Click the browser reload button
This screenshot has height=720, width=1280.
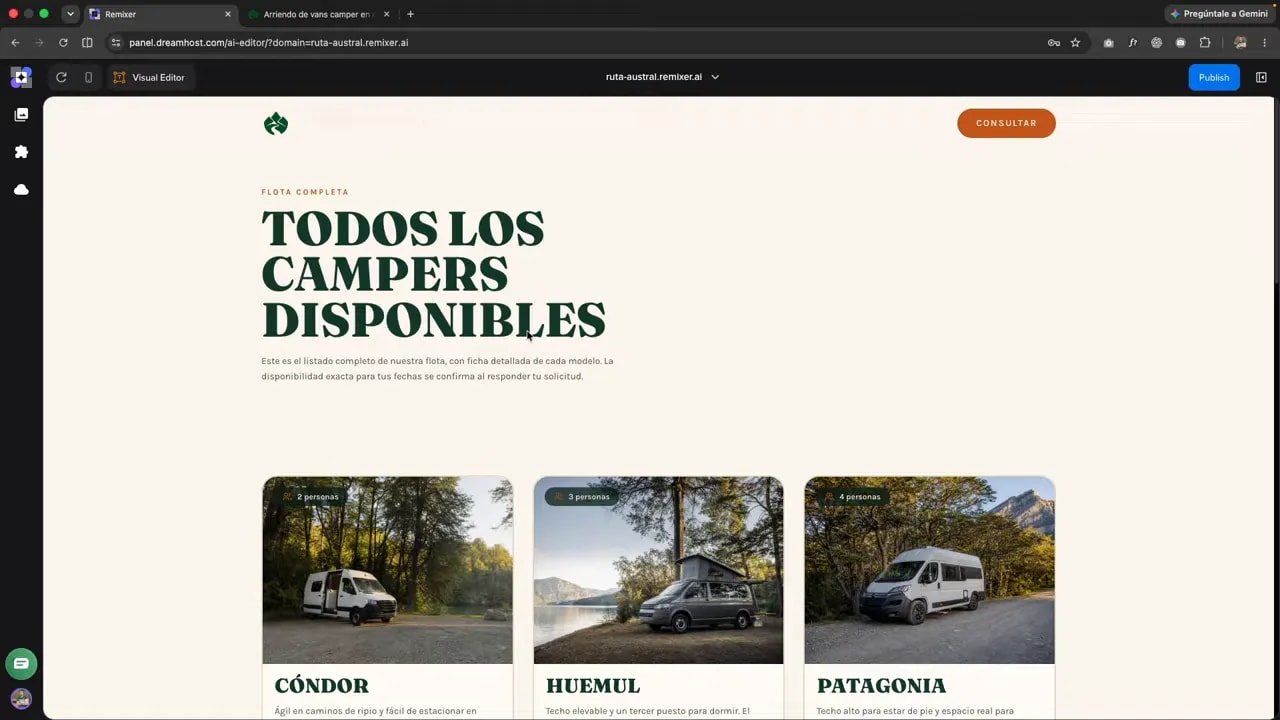click(x=63, y=43)
